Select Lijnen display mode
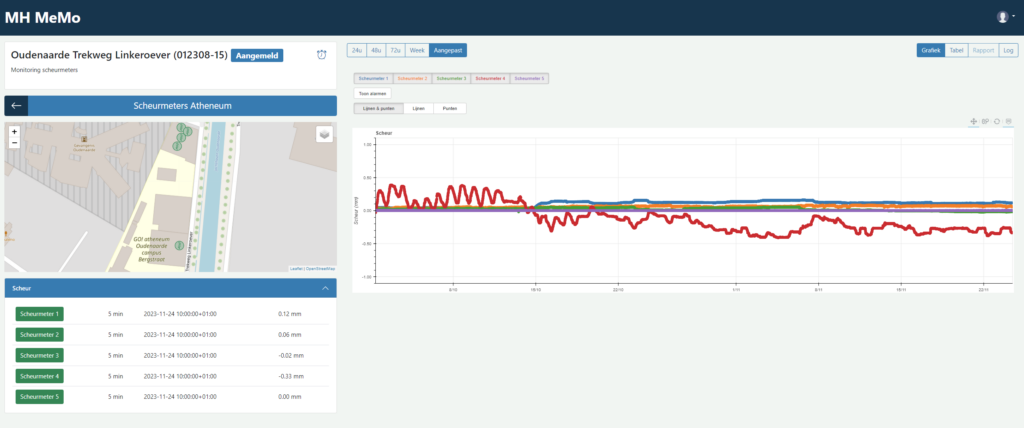This screenshot has width=1024, height=428. pyautogui.click(x=419, y=108)
